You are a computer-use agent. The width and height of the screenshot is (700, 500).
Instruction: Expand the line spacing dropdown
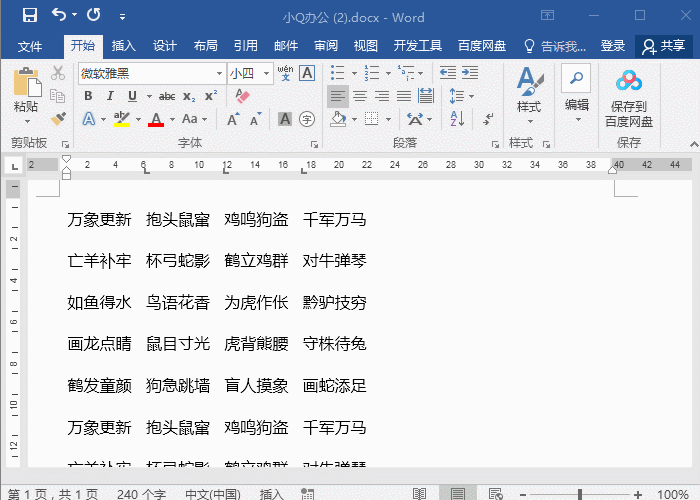(472, 96)
